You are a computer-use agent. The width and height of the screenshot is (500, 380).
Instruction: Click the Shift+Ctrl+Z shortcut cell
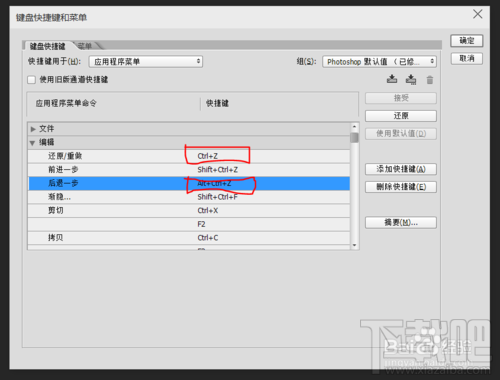218,170
